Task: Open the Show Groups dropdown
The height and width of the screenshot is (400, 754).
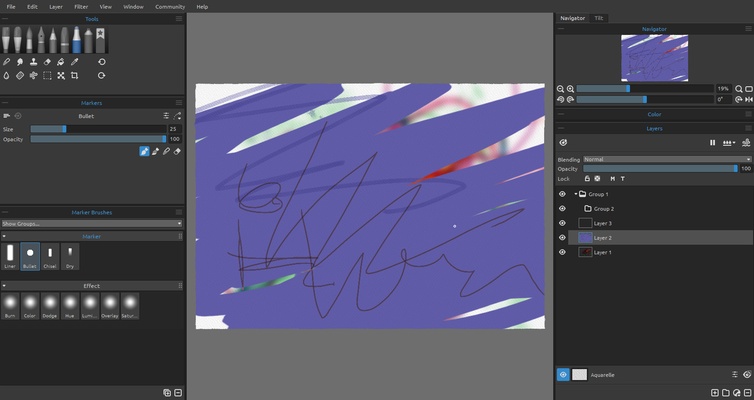Action: pyautogui.click(x=91, y=224)
